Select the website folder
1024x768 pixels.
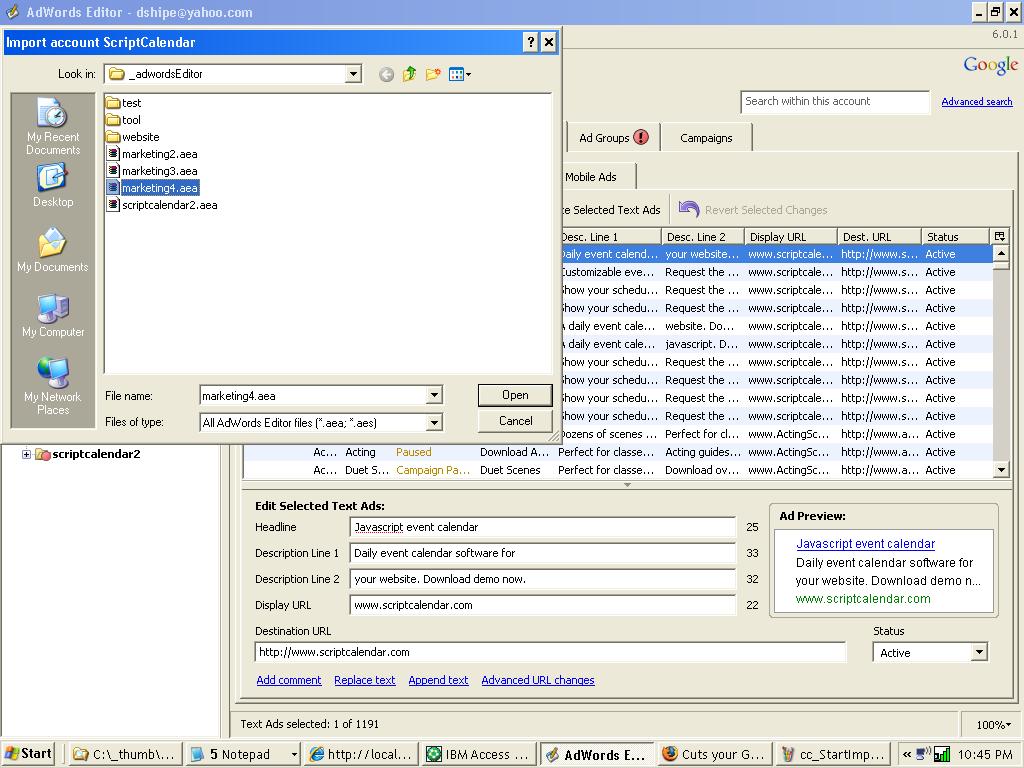(133, 136)
